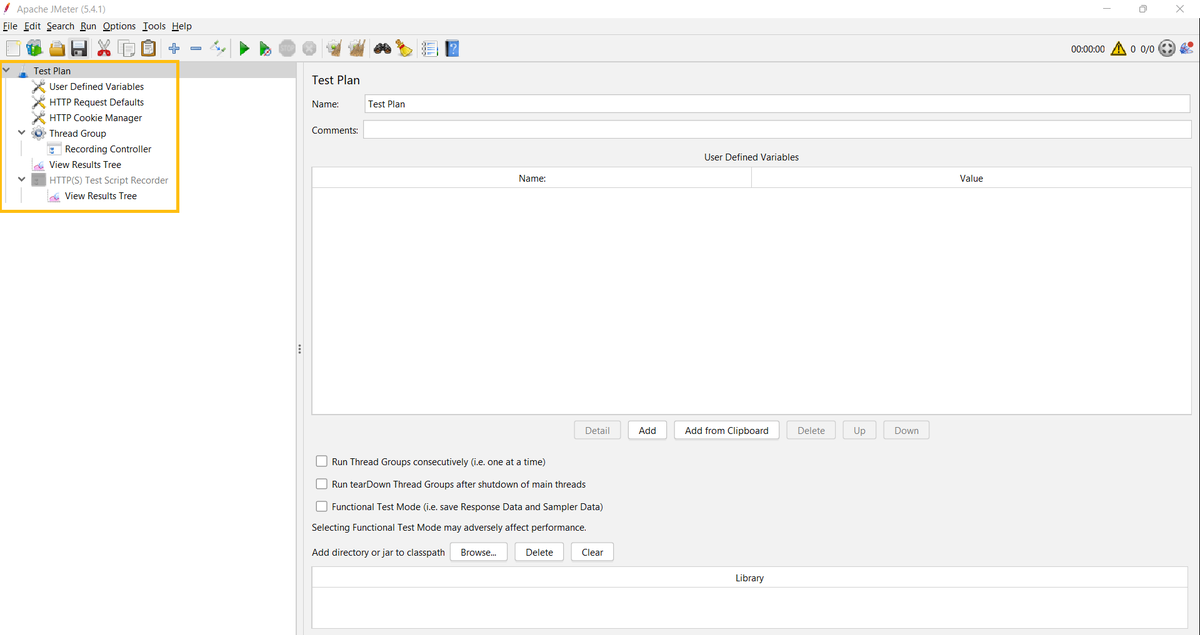Image resolution: width=1200 pixels, height=635 pixels.
Task: Click the variables table Delete button
Action: pos(811,430)
